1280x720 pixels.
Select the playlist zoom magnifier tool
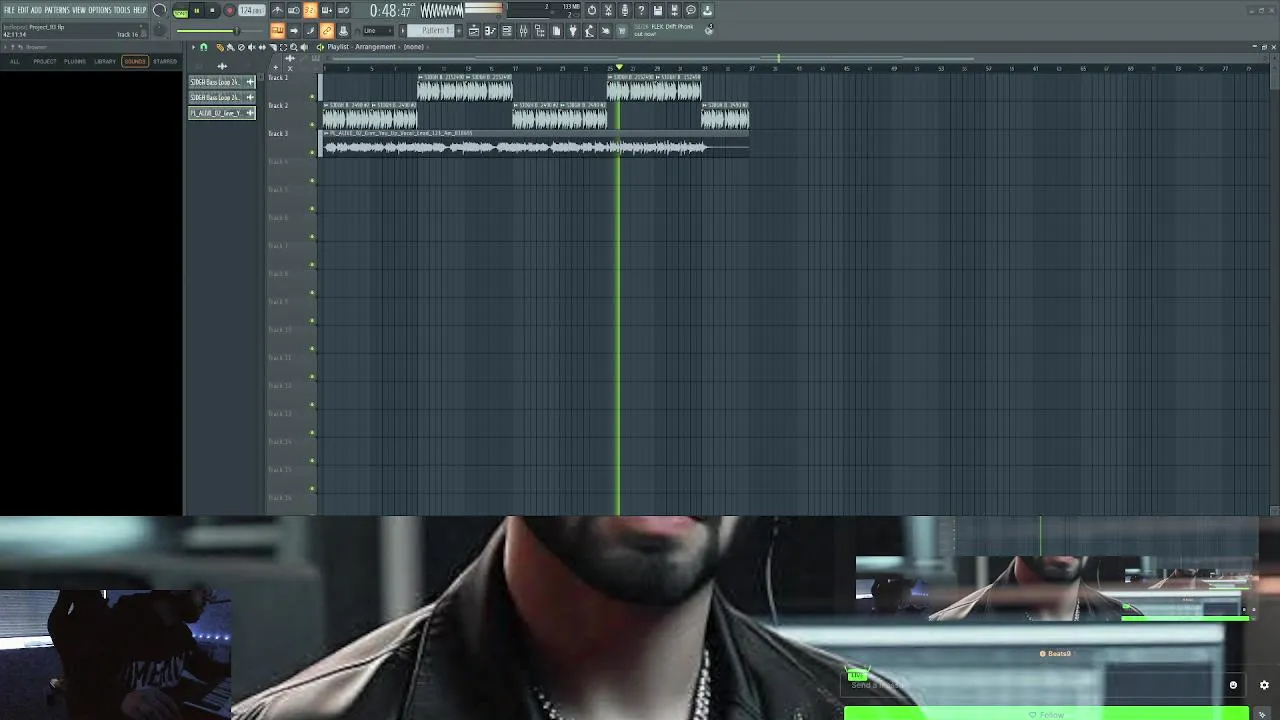293,47
